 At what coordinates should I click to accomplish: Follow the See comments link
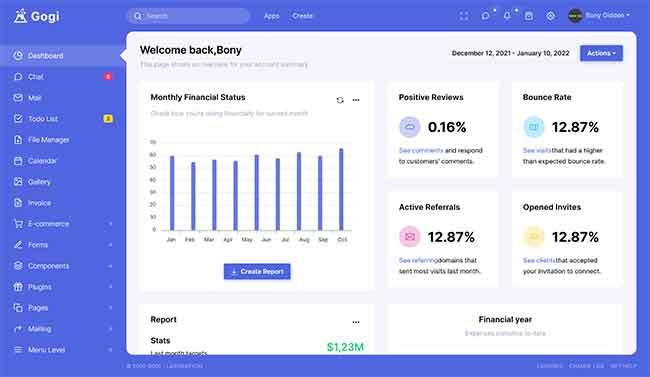(x=421, y=151)
